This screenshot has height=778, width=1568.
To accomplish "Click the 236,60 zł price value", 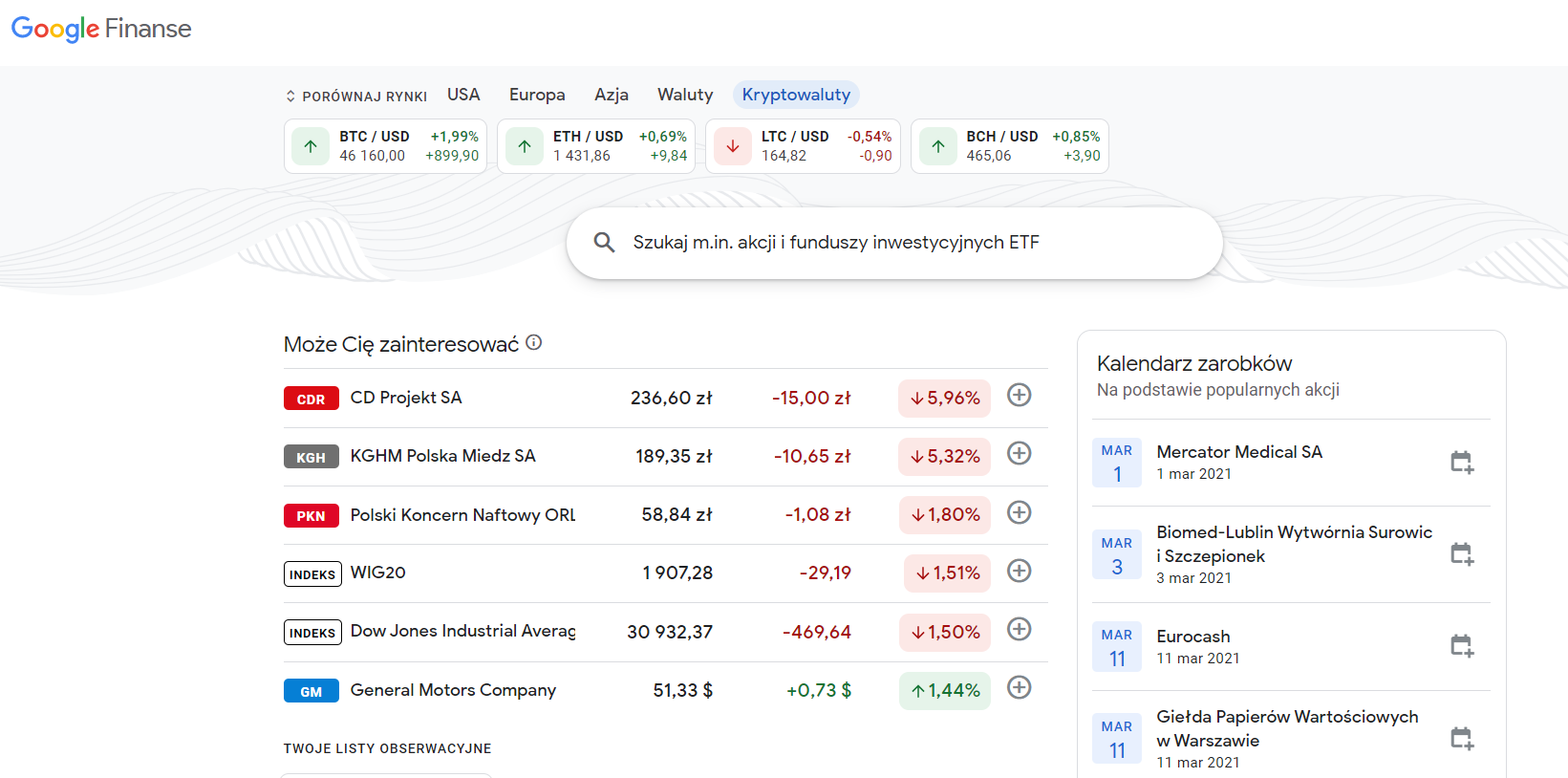I will pyautogui.click(x=672, y=398).
